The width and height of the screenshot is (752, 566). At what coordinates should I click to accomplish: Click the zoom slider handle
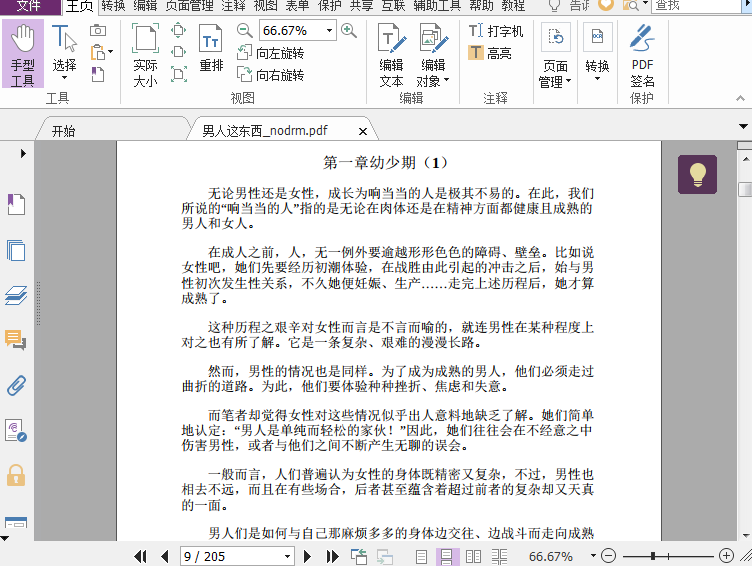[x=653, y=556]
